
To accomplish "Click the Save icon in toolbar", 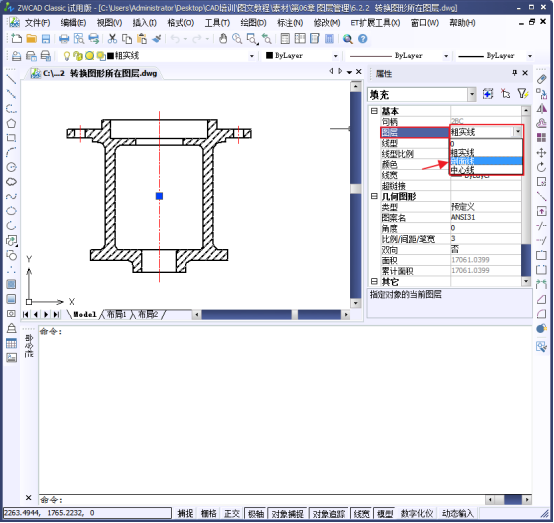I will (x=46, y=39).
